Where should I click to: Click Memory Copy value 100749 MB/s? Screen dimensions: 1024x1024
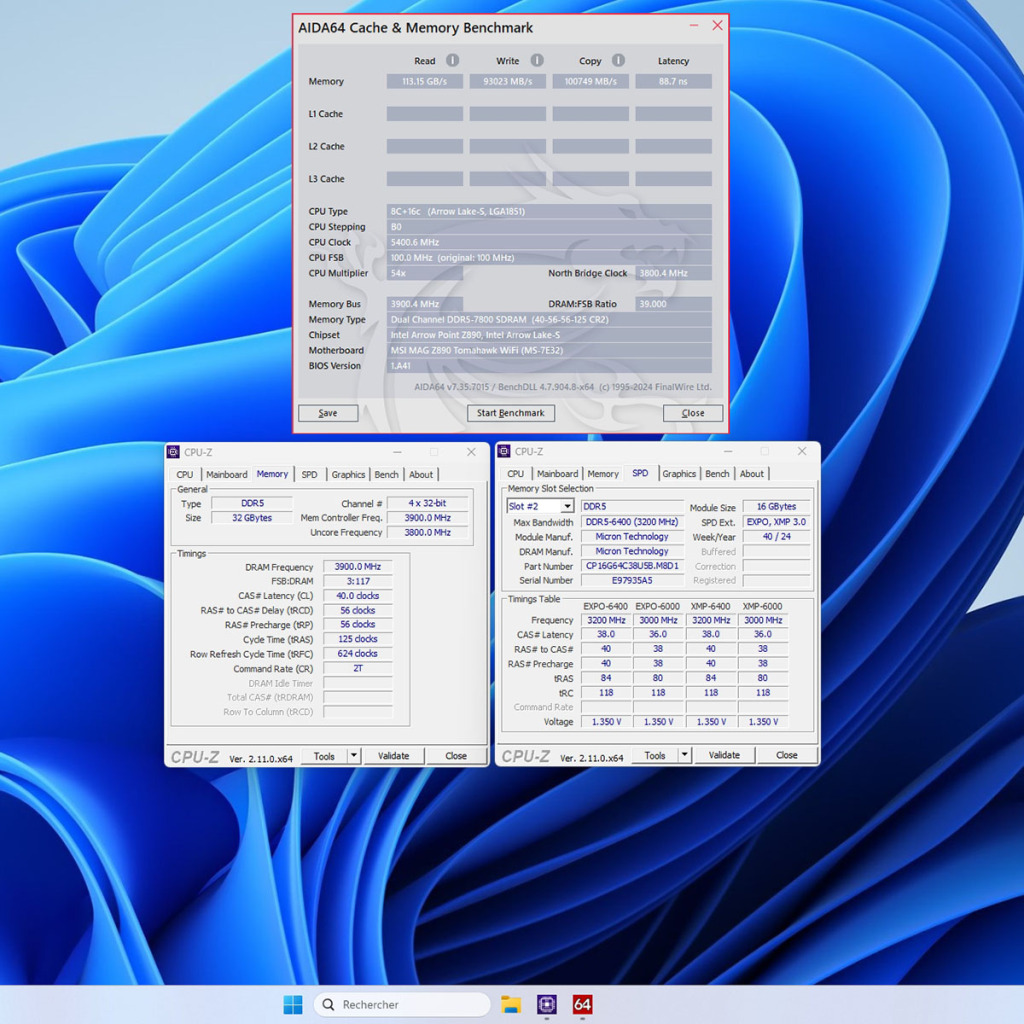[x=590, y=82]
